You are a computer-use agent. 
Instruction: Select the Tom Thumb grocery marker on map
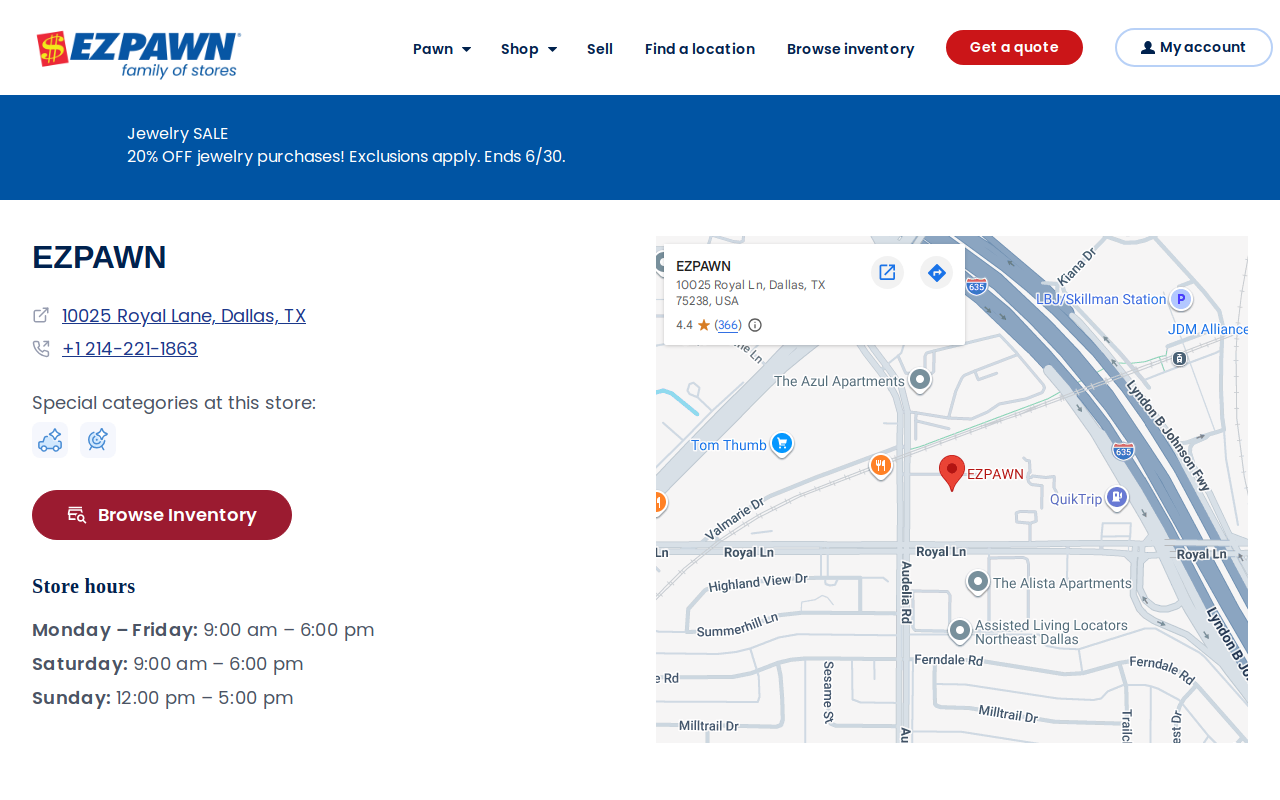point(782,444)
